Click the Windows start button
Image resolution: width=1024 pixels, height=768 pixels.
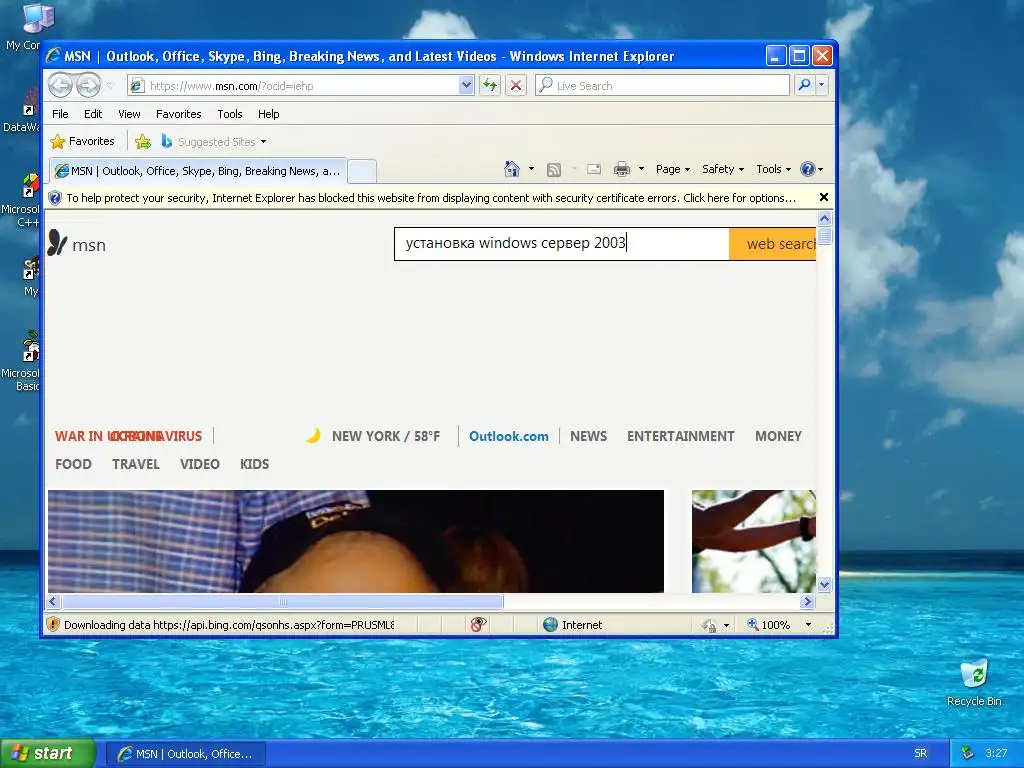point(48,754)
